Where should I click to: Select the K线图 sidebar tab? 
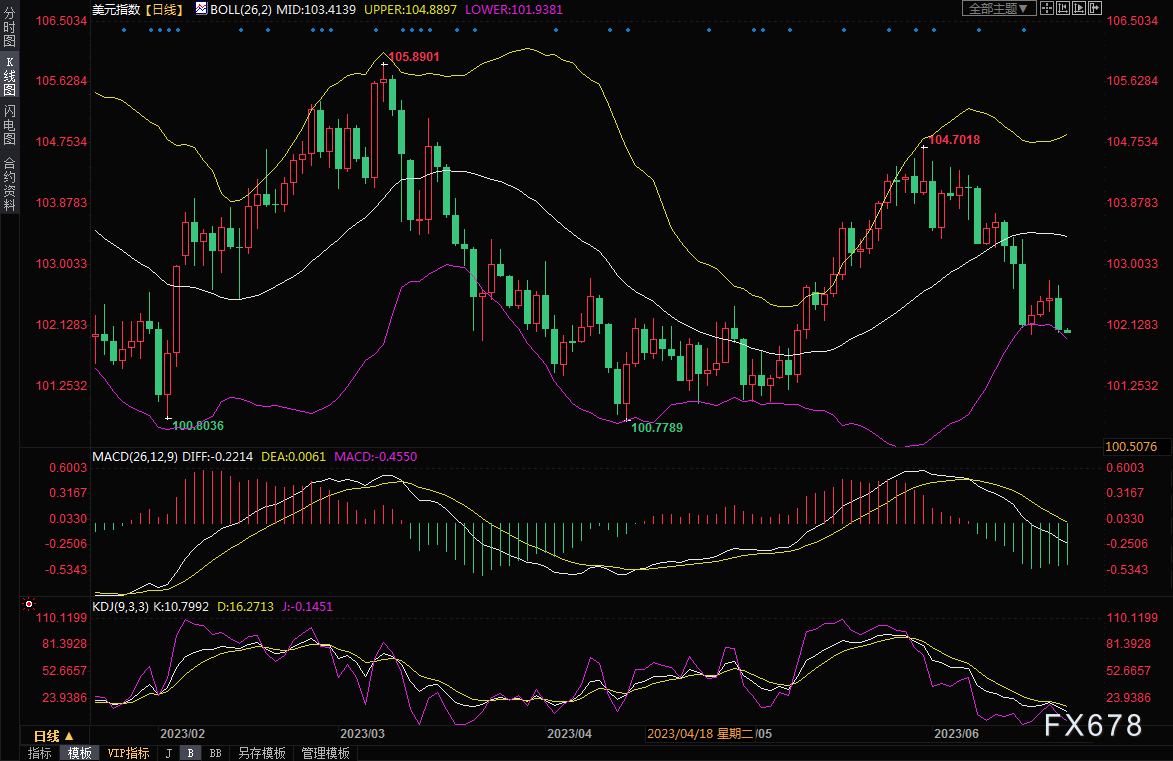pyautogui.click(x=9, y=76)
